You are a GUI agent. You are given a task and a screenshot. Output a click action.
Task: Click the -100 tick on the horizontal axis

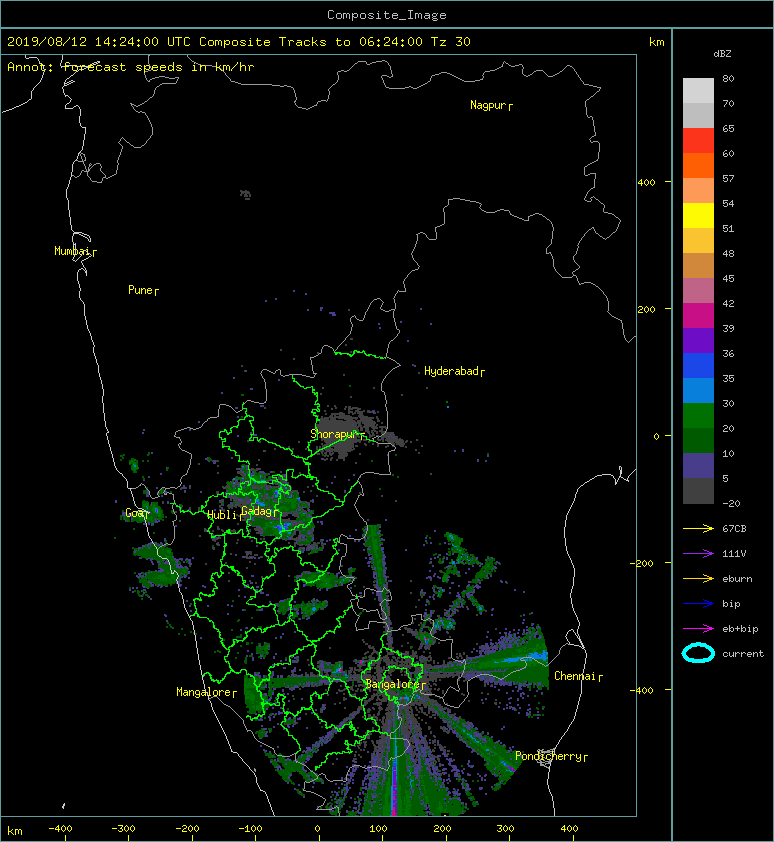tap(250, 829)
